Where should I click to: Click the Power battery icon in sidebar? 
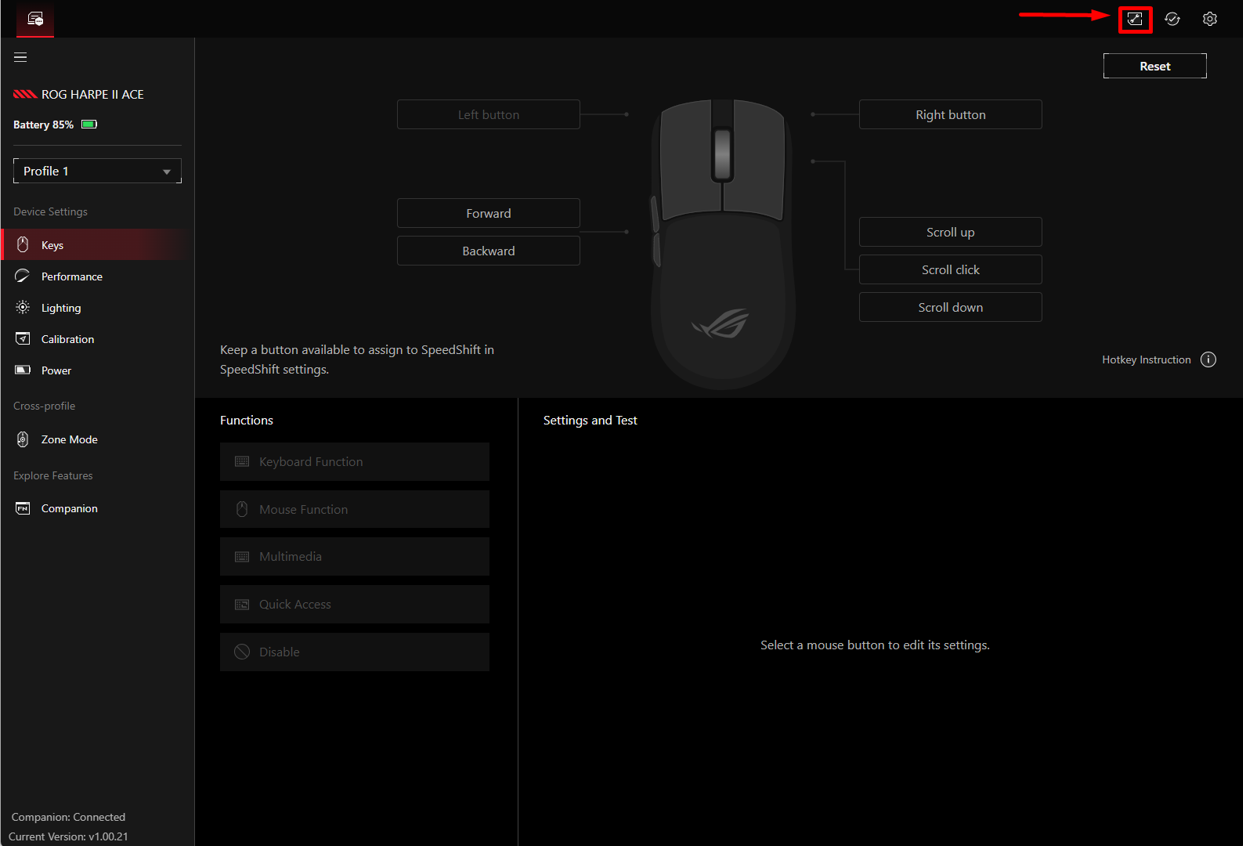pos(22,370)
